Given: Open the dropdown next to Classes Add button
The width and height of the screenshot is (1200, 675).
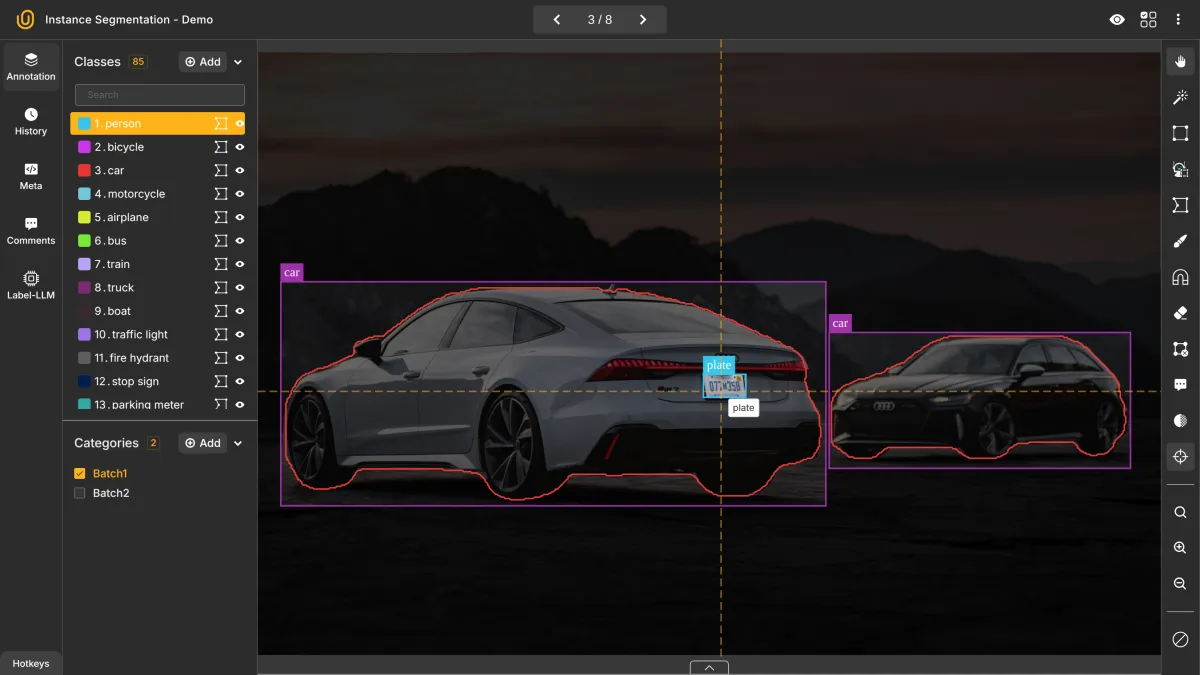Looking at the screenshot, I should 237,61.
